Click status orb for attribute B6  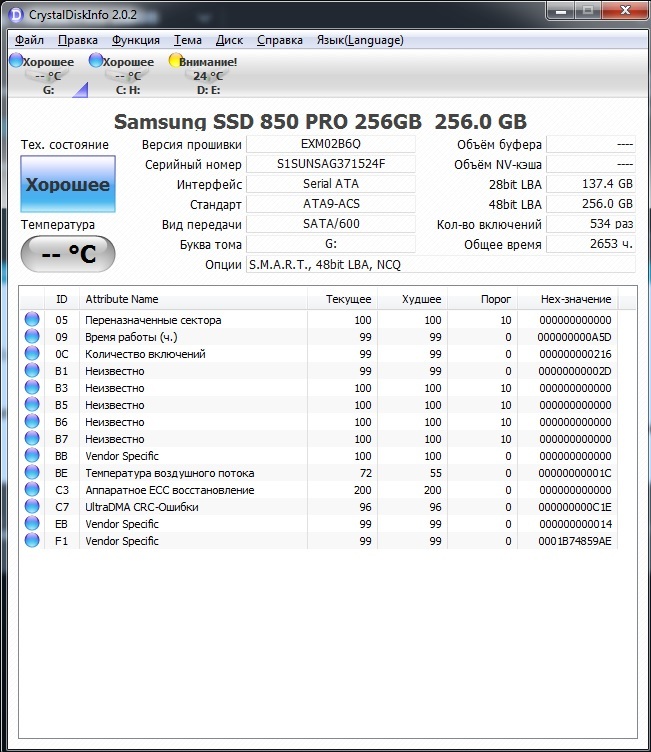(32, 422)
